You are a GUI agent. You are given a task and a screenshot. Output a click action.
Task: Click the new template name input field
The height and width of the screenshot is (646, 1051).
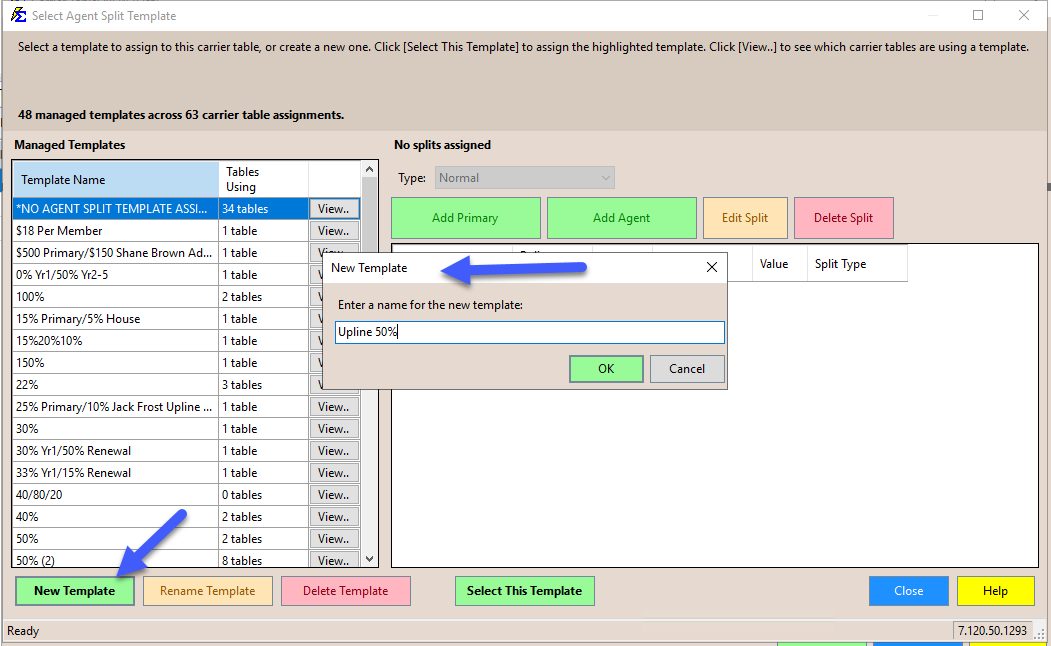coord(530,332)
